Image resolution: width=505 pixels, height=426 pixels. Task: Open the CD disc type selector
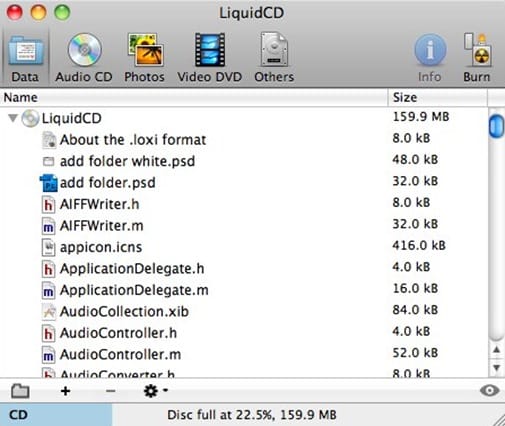pos(56,415)
